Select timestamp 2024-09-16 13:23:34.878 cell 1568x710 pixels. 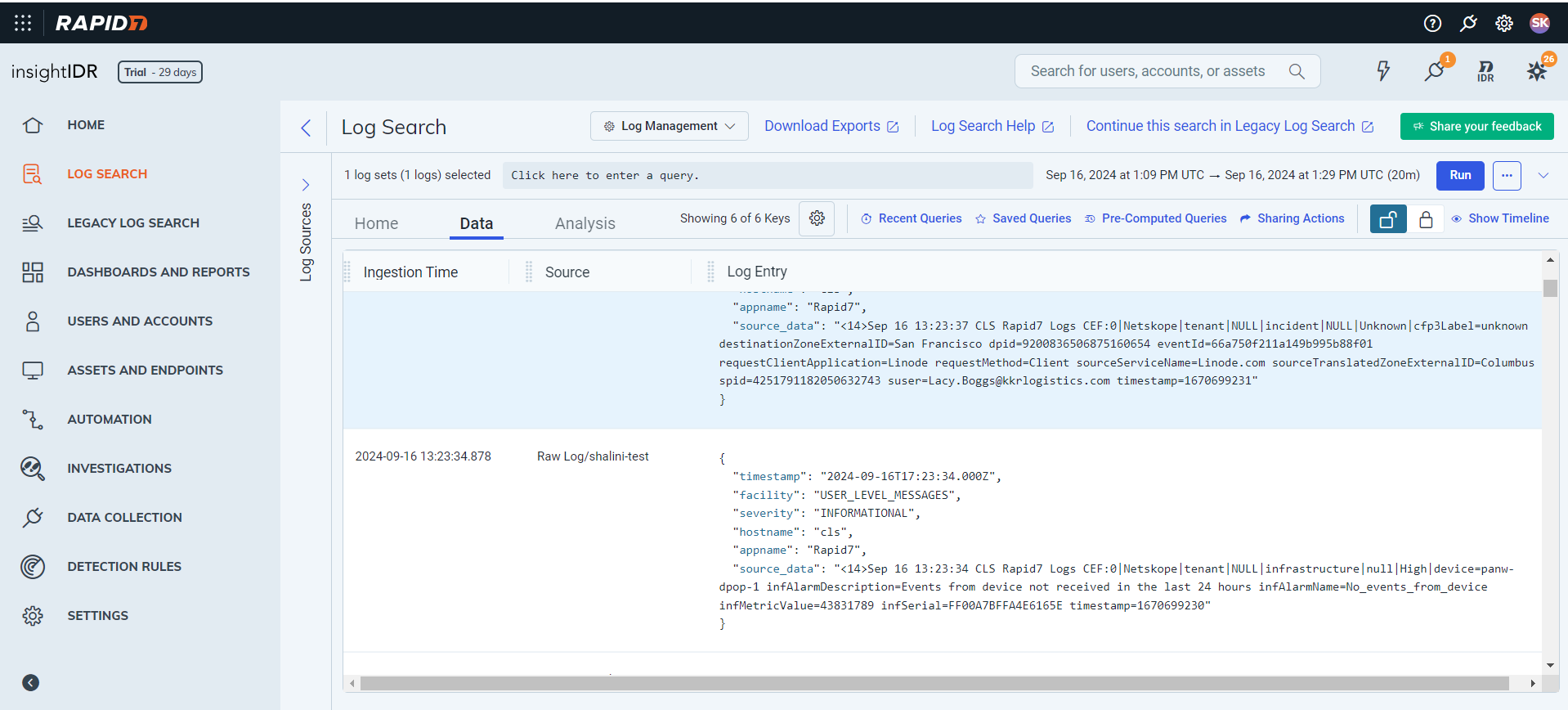pos(423,456)
